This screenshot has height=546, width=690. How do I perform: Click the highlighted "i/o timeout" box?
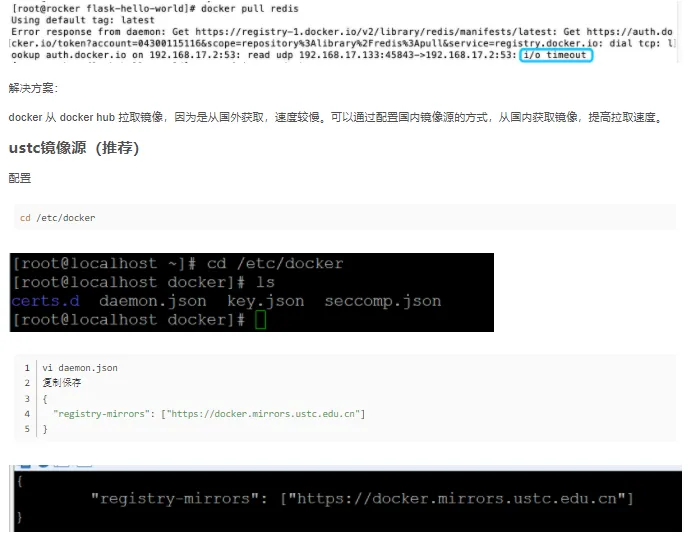pos(556,55)
